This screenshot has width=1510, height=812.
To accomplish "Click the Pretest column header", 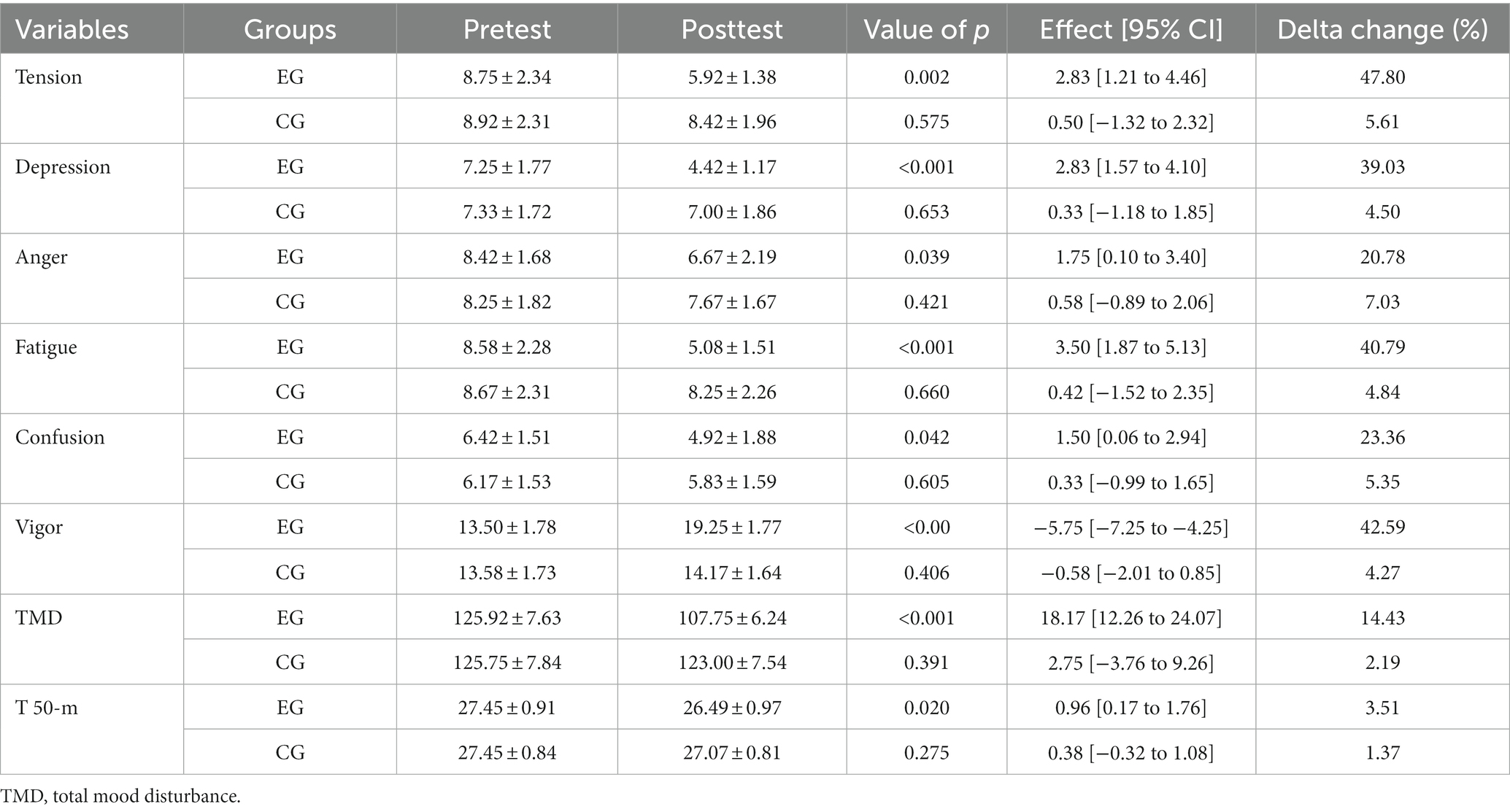I will tap(506, 29).
